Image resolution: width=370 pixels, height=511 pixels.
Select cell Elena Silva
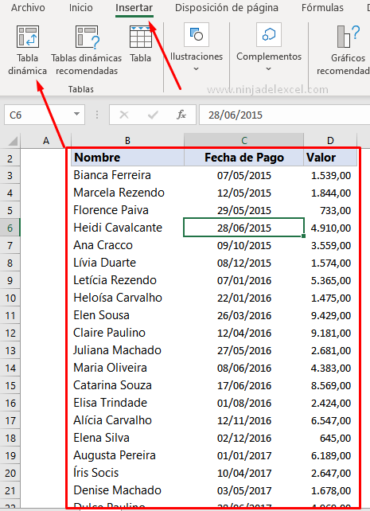click(128, 438)
